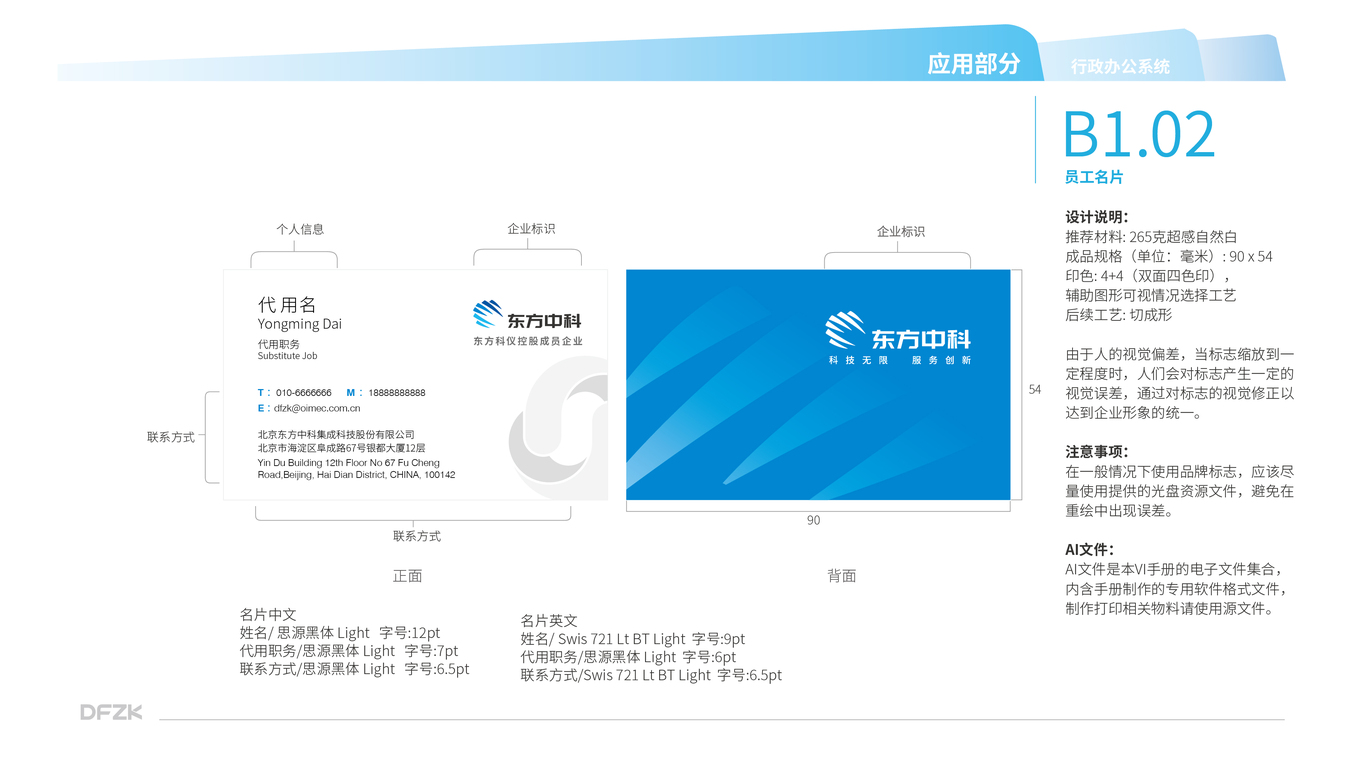
Task: Click the 联系方式 思源黑体 Light 字号:6.5pt line
Action: click(x=354, y=669)
